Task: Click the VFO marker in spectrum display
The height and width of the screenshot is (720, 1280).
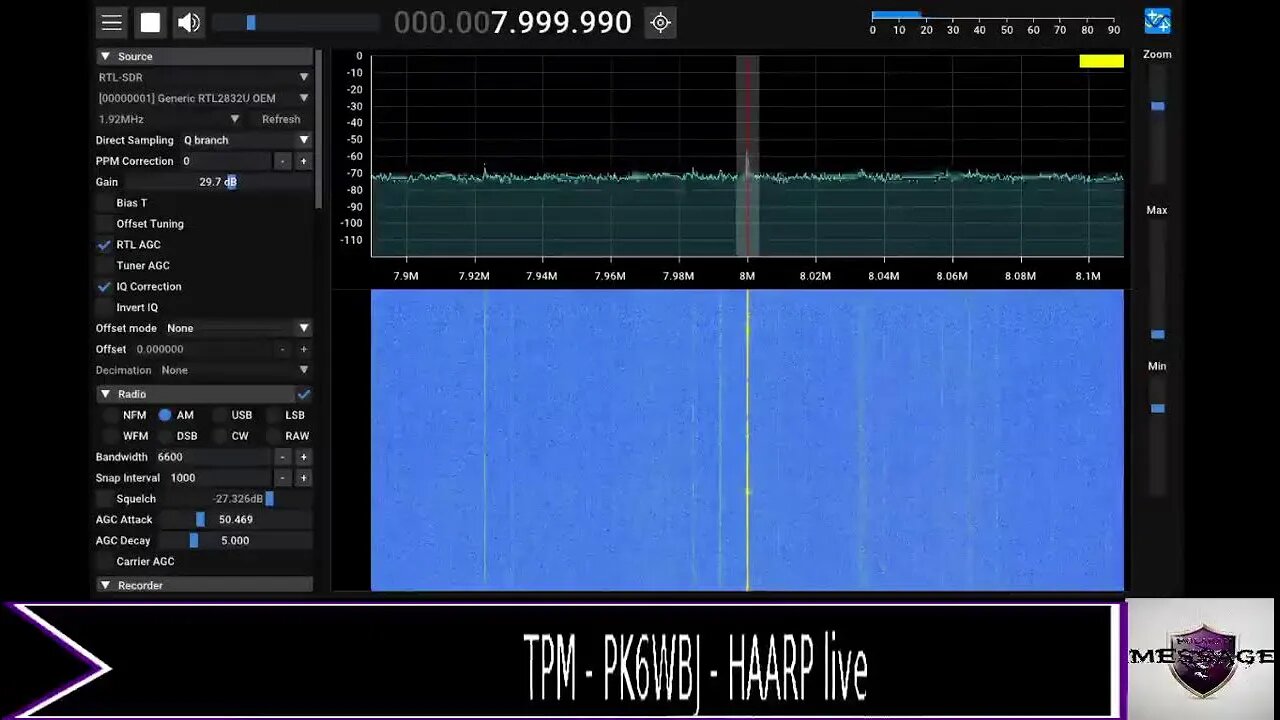Action: tap(747, 156)
